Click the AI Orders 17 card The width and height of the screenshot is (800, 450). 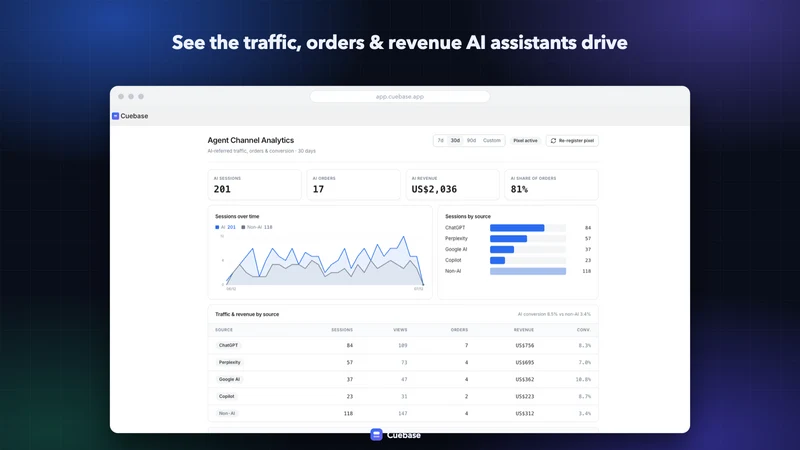353,185
